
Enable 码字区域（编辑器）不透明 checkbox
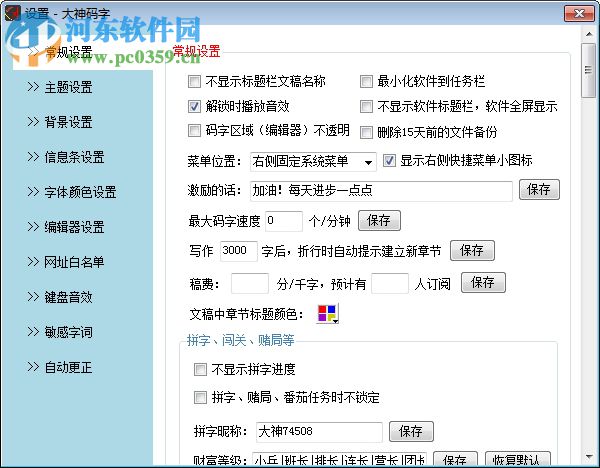pyautogui.click(x=194, y=130)
